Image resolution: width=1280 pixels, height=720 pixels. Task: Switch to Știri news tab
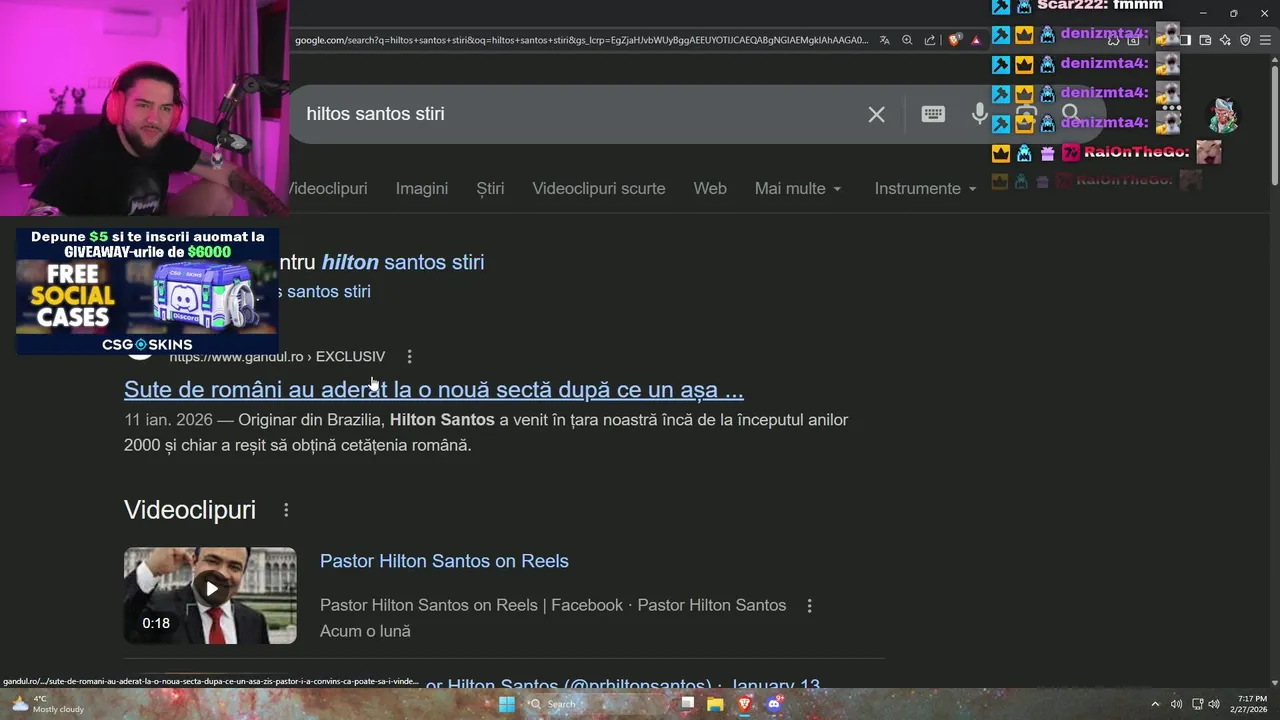490,188
